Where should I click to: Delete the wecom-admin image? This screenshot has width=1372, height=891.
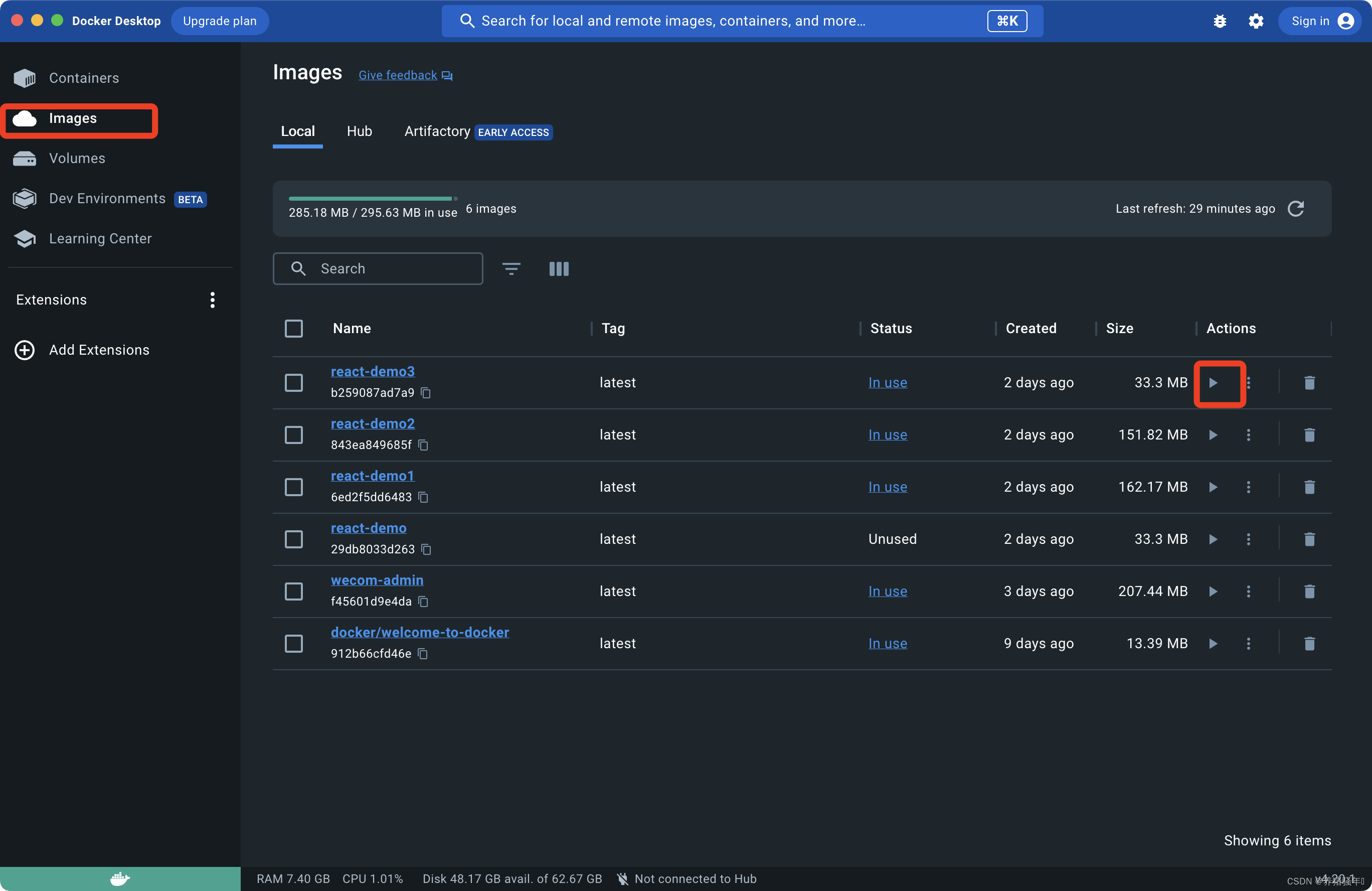(1309, 591)
